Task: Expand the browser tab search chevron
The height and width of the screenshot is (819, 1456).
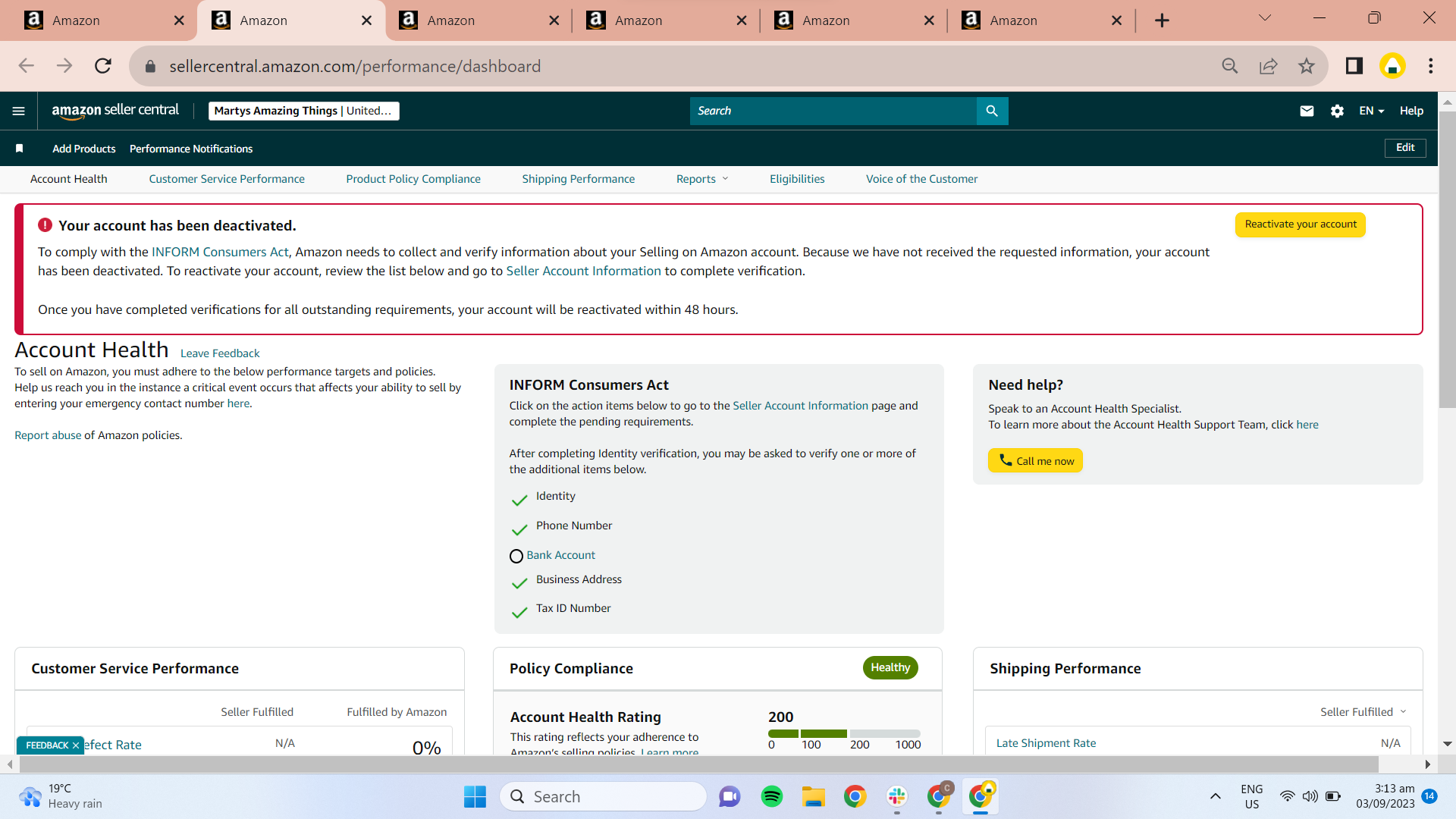Action: (x=1264, y=17)
